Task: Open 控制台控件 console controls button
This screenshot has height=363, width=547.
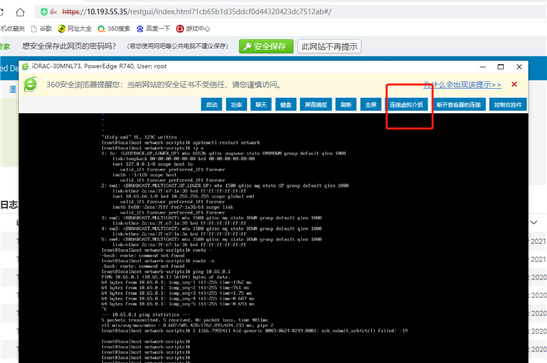Action: pyautogui.click(x=508, y=104)
